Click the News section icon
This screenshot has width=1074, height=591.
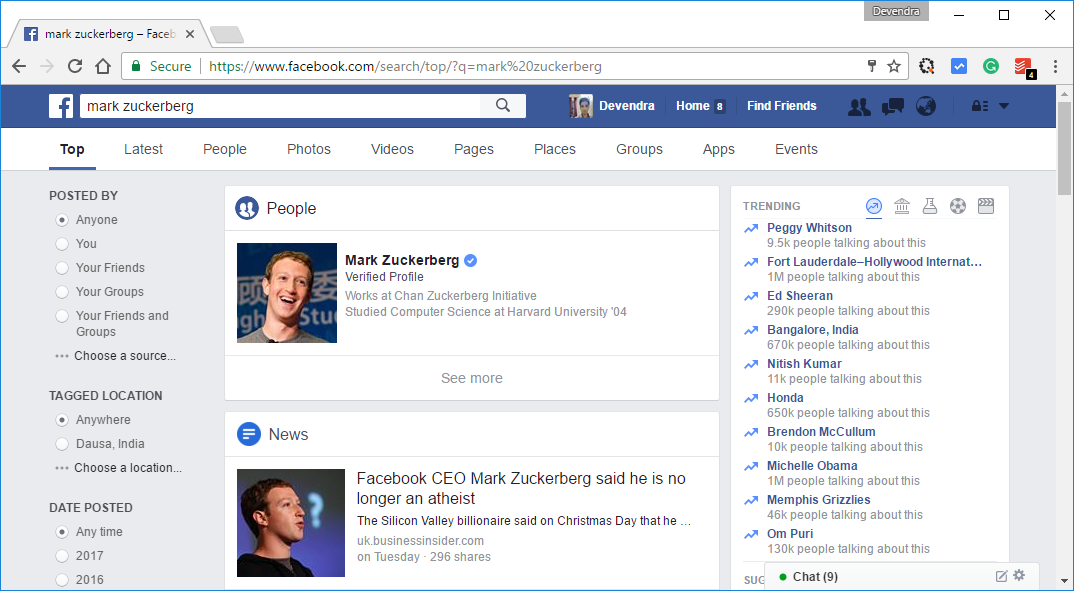click(x=249, y=434)
